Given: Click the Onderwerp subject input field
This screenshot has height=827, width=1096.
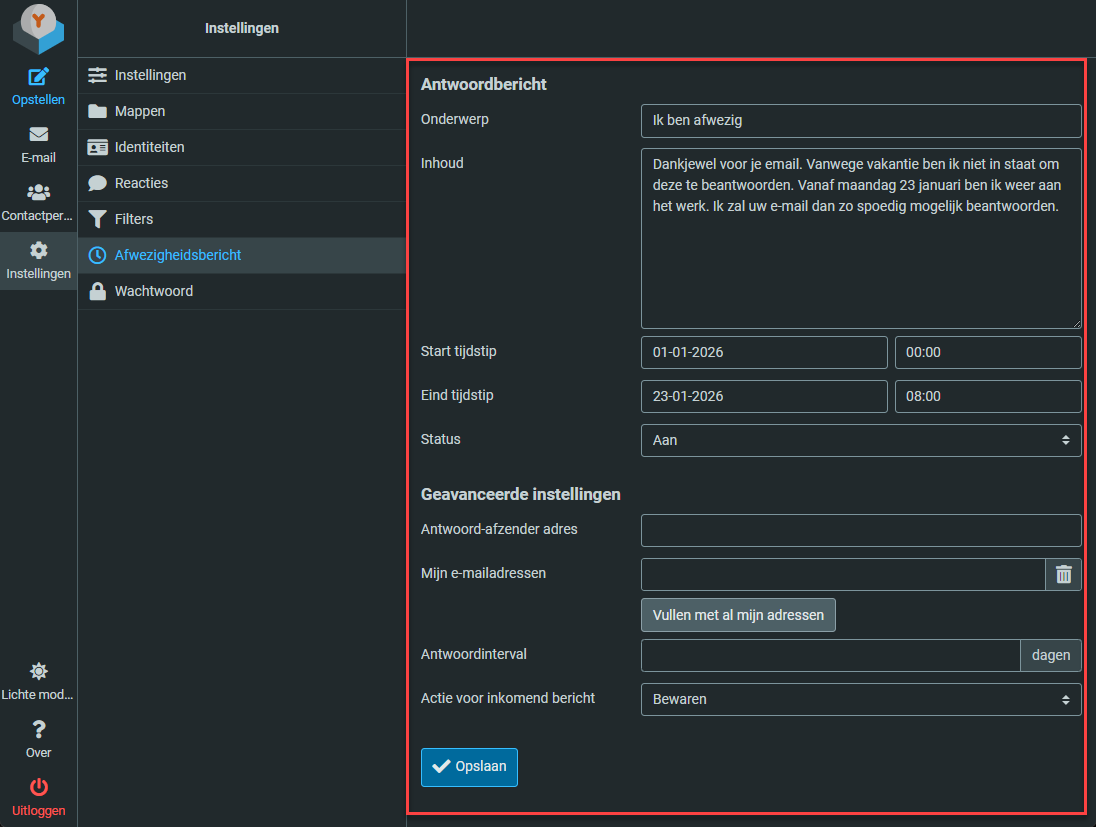Looking at the screenshot, I should coord(860,121).
